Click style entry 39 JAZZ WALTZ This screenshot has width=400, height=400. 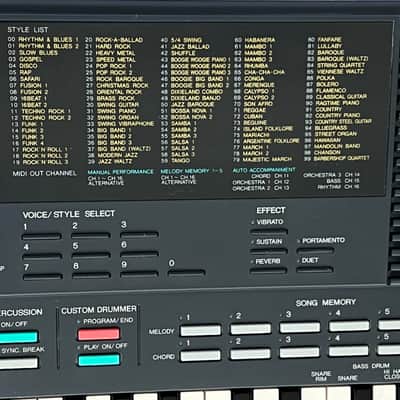110,161
